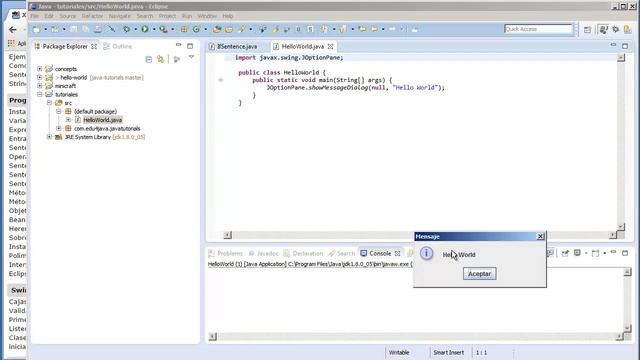
Task: Open the Navigate menu
Action: (x=120, y=16)
